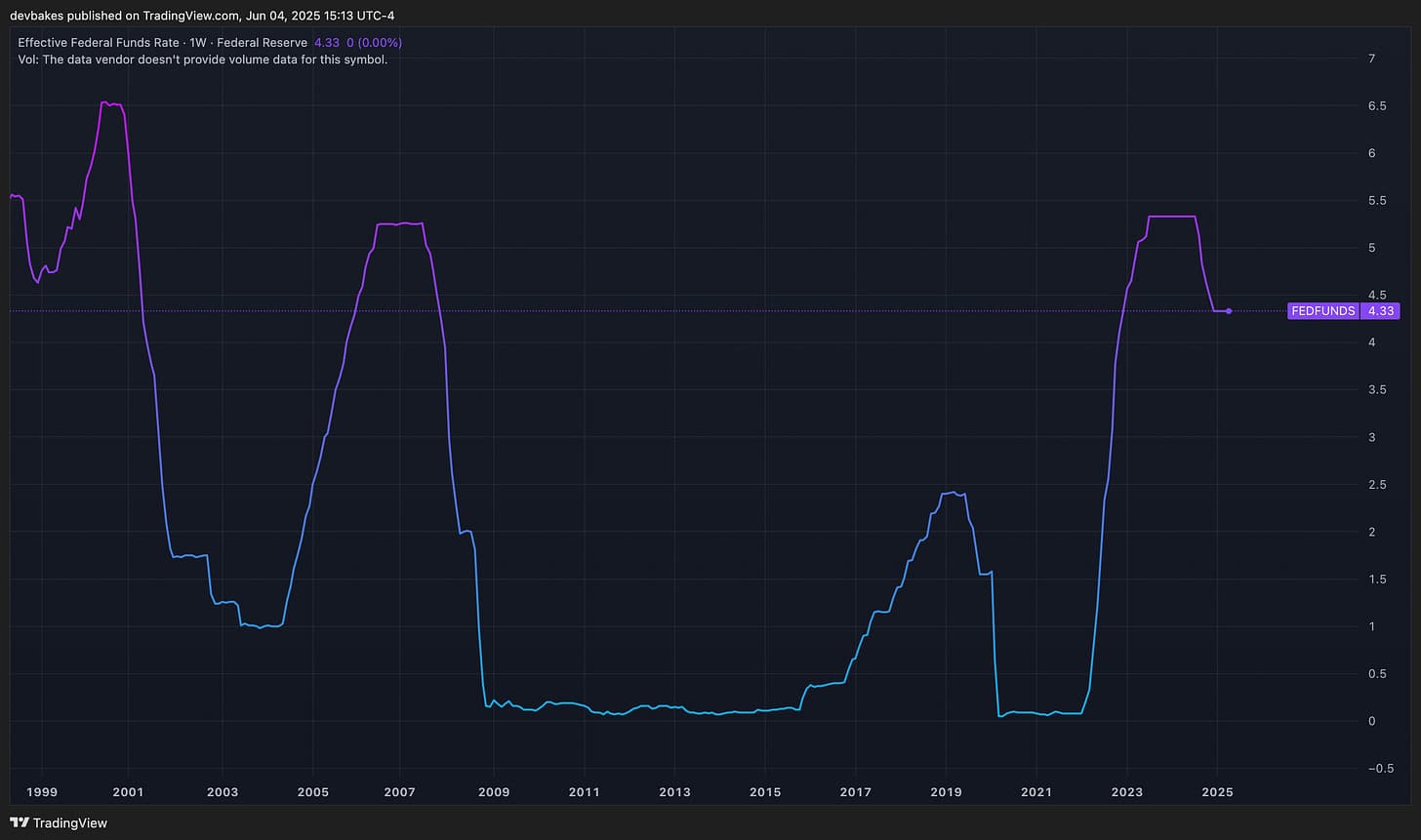The height and width of the screenshot is (840, 1421).
Task: Click the 6.5 tick on price axis
Action: pyautogui.click(x=1377, y=105)
